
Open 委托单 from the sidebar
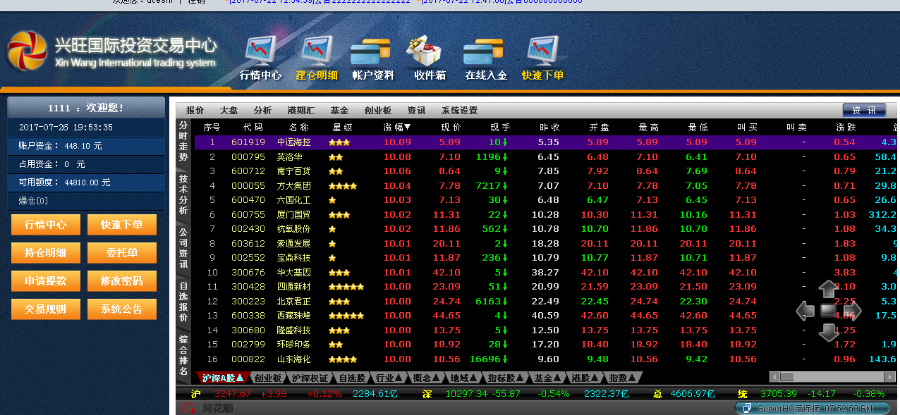(x=122, y=253)
